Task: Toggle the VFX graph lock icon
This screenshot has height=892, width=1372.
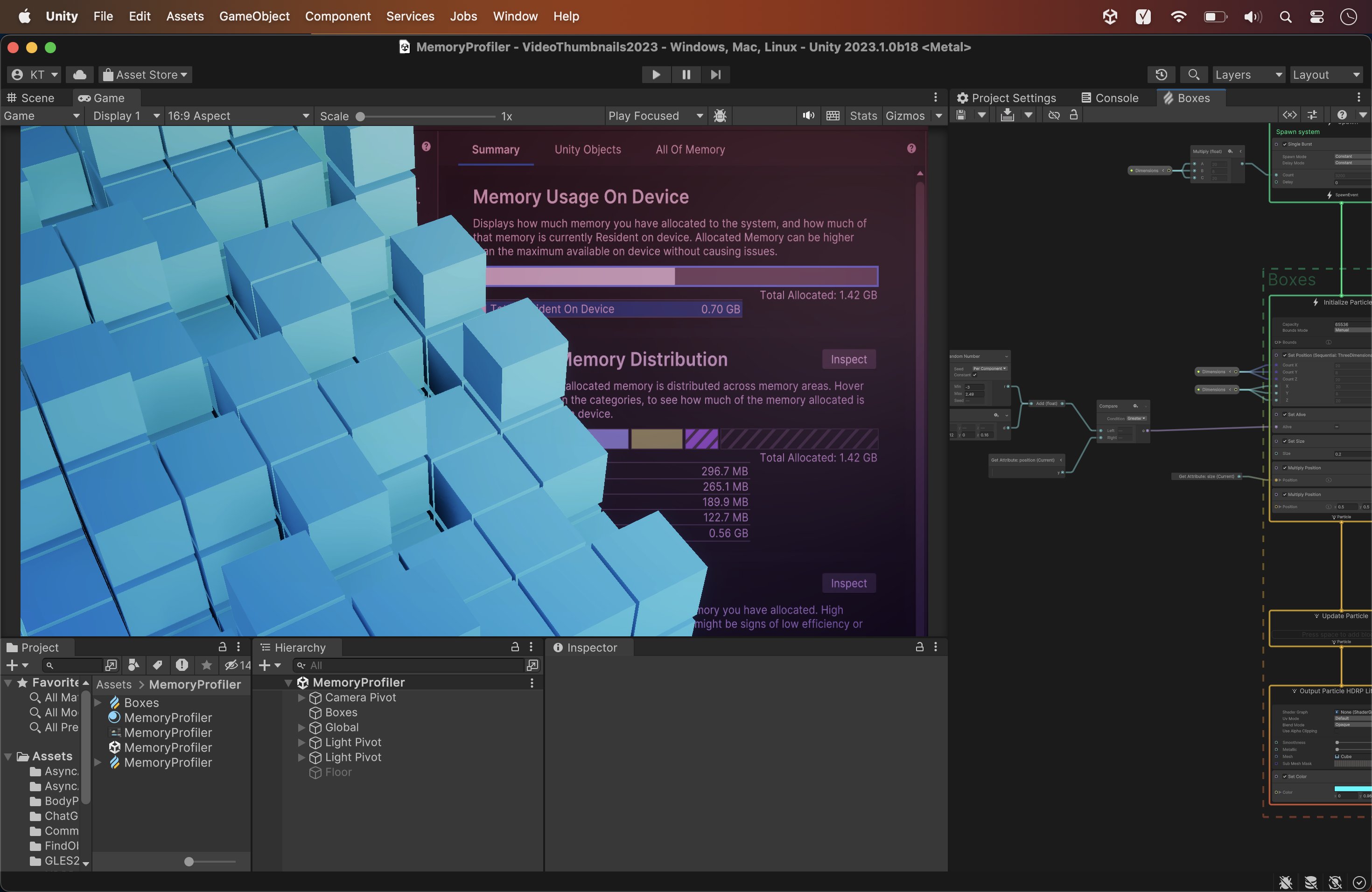Action: tap(1073, 115)
